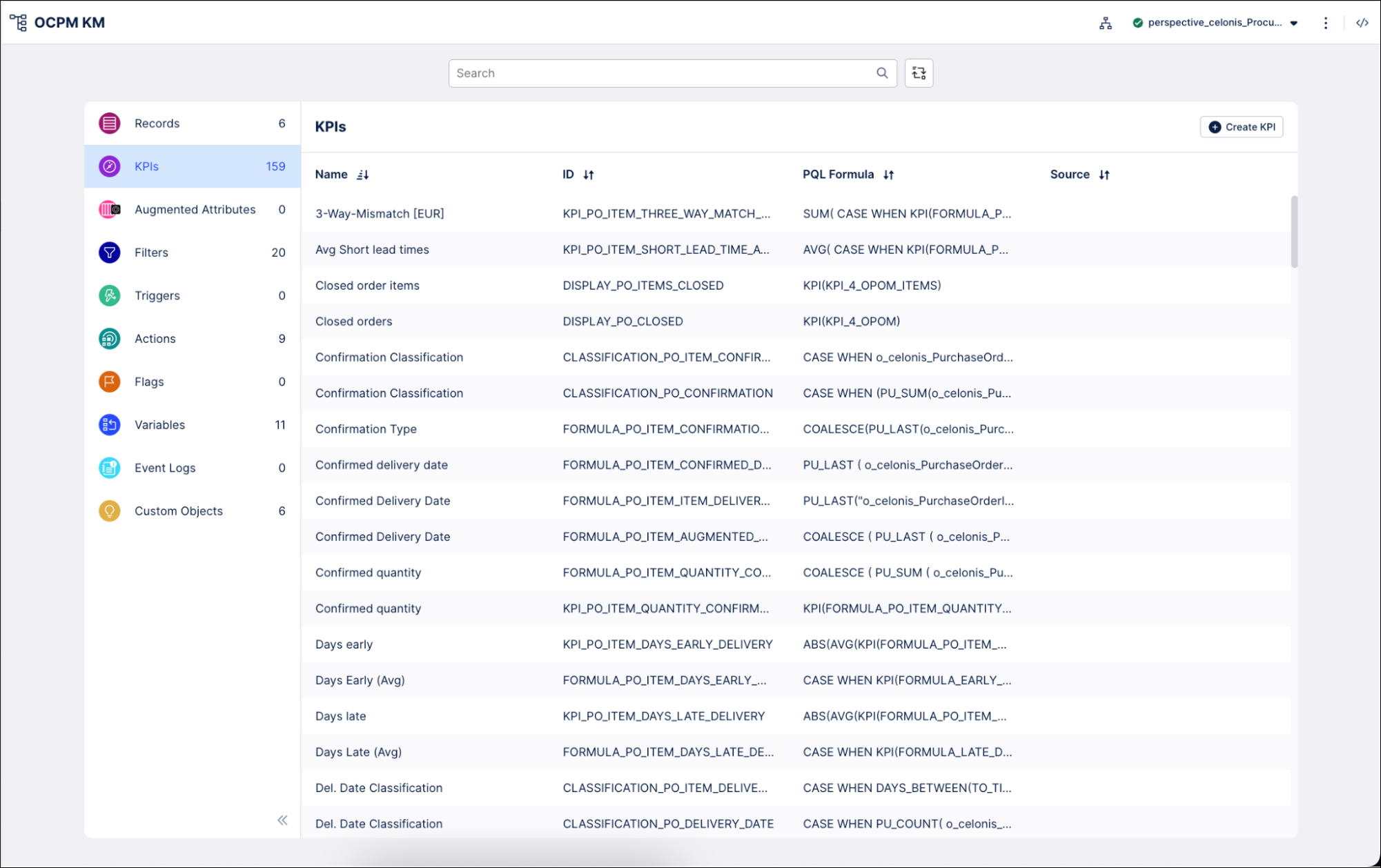
Task: Click the search magnifier icon
Action: (x=882, y=73)
